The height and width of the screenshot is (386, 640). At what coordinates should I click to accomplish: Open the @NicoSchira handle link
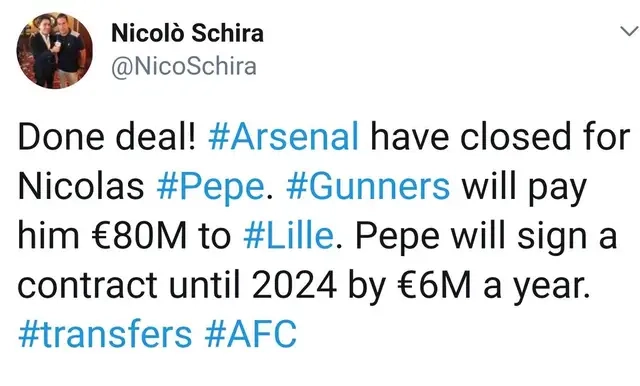pos(184,66)
